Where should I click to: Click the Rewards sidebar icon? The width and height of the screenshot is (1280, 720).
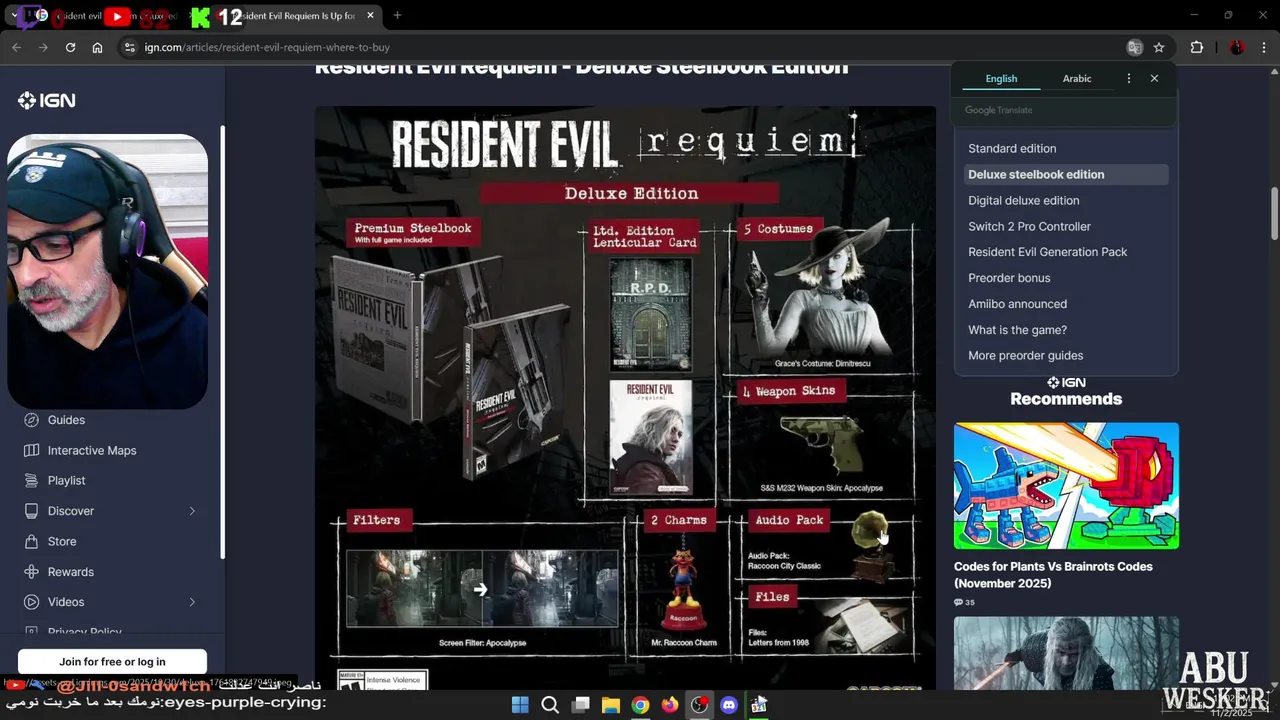[31, 571]
